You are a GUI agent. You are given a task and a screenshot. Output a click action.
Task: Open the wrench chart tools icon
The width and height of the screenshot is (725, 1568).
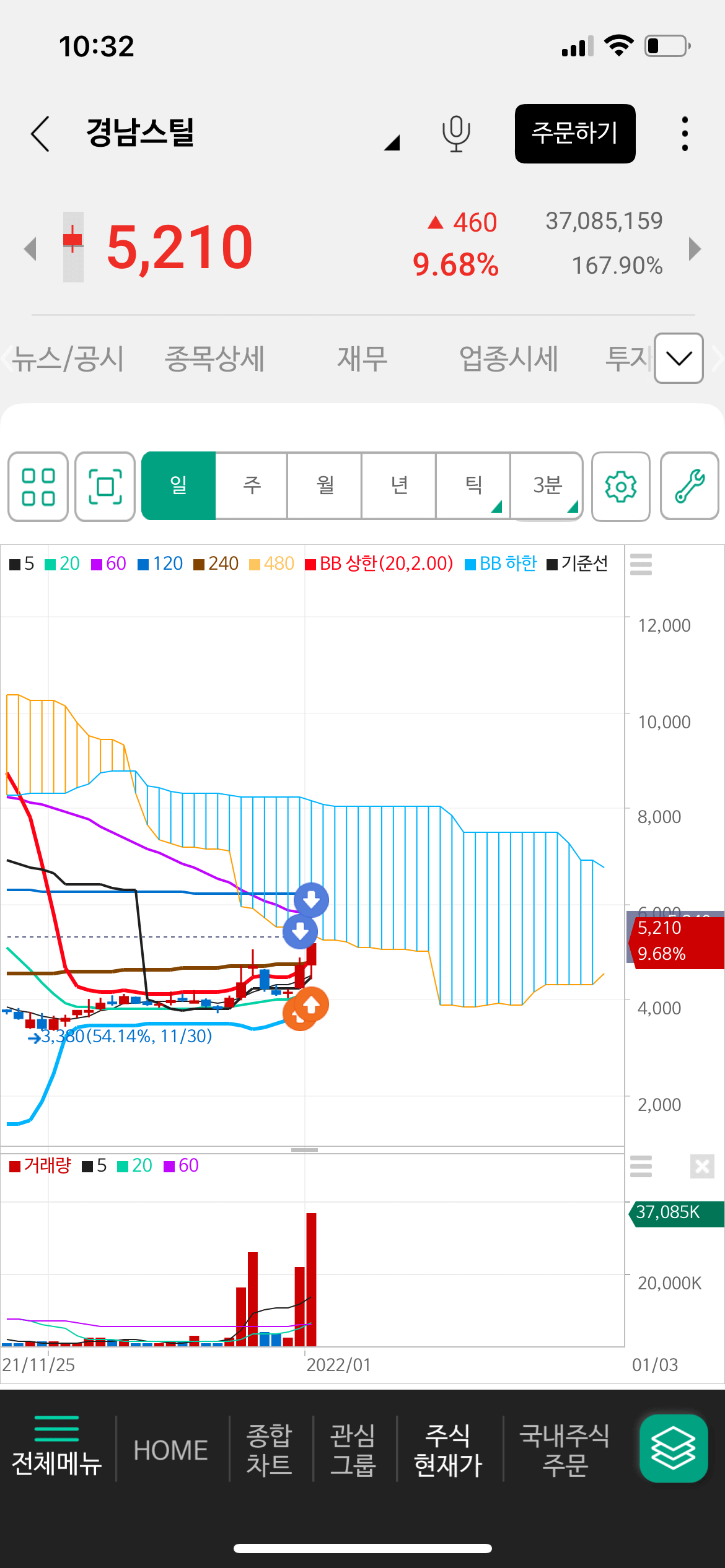690,487
